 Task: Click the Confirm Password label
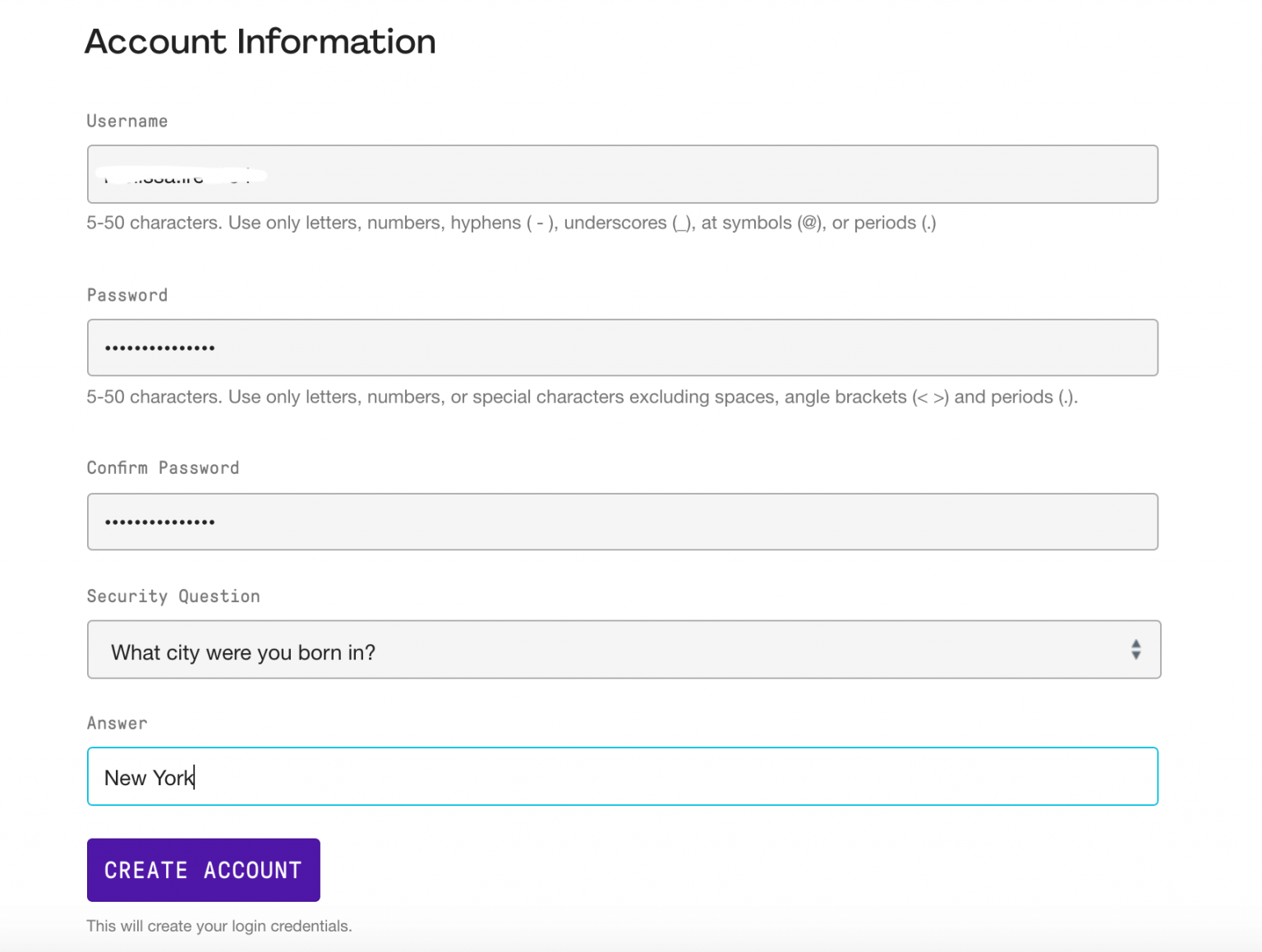(x=163, y=468)
